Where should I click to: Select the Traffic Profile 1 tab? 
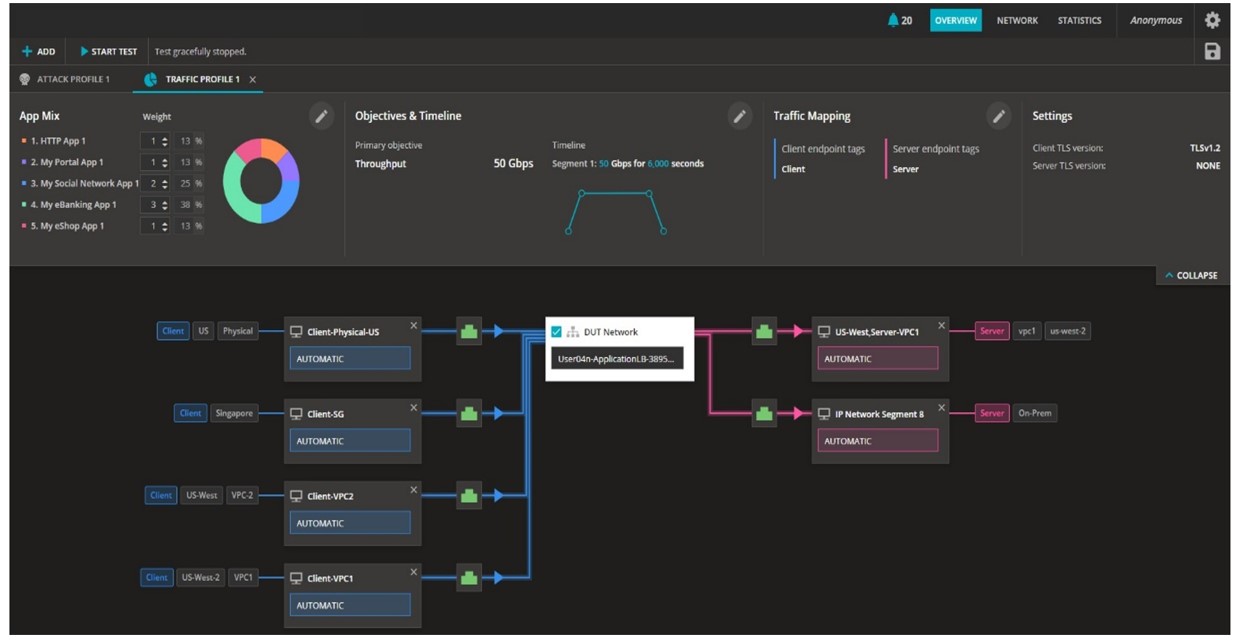(198, 79)
